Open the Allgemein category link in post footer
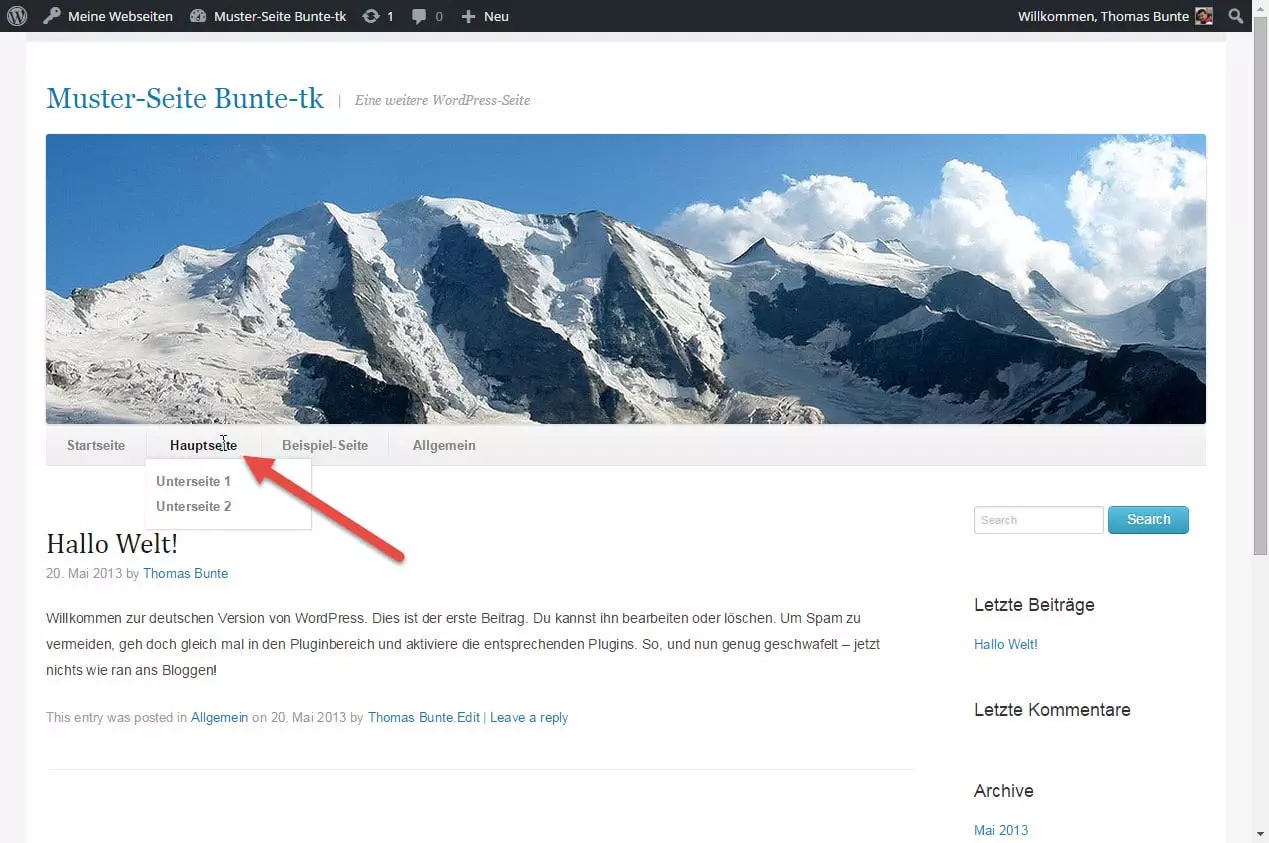Image resolution: width=1269 pixels, height=843 pixels. point(219,717)
